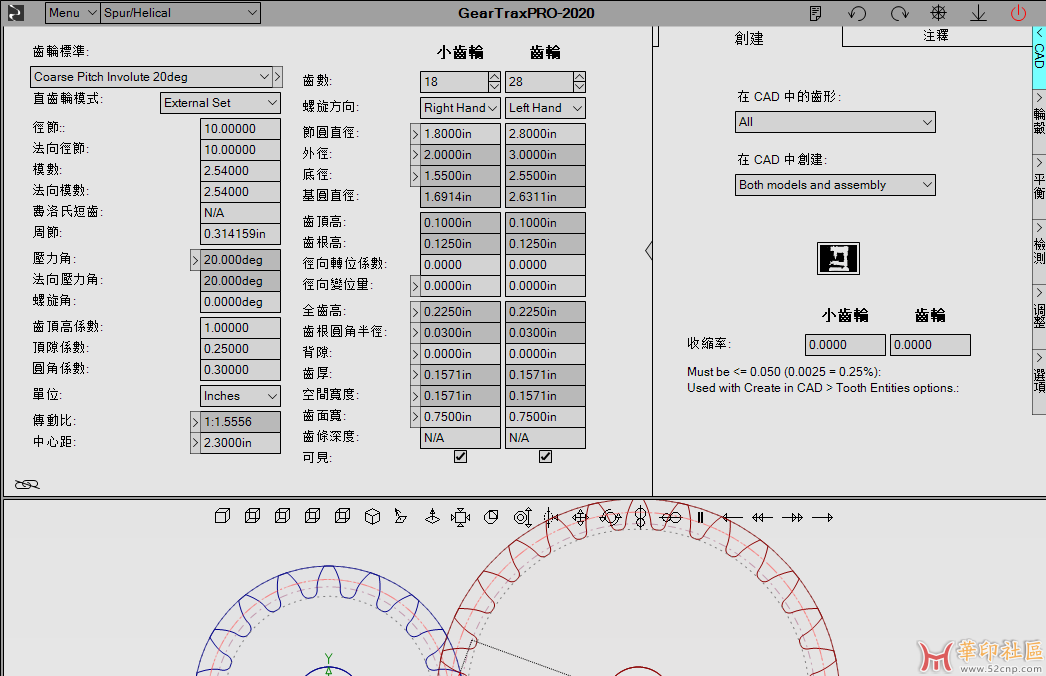Viewport: 1046px width, 676px height.
Task: Open the Left Hand helix dropdown
Action: pos(545,107)
